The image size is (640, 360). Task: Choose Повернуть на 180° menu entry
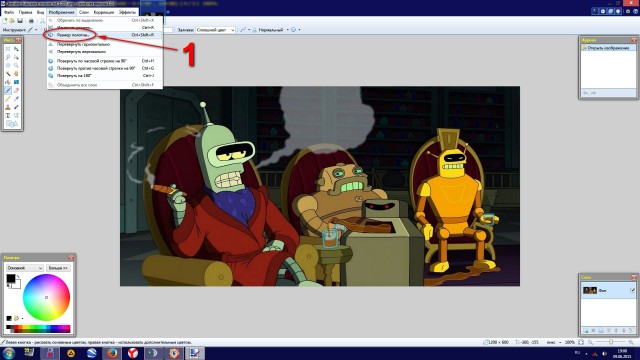point(105,76)
